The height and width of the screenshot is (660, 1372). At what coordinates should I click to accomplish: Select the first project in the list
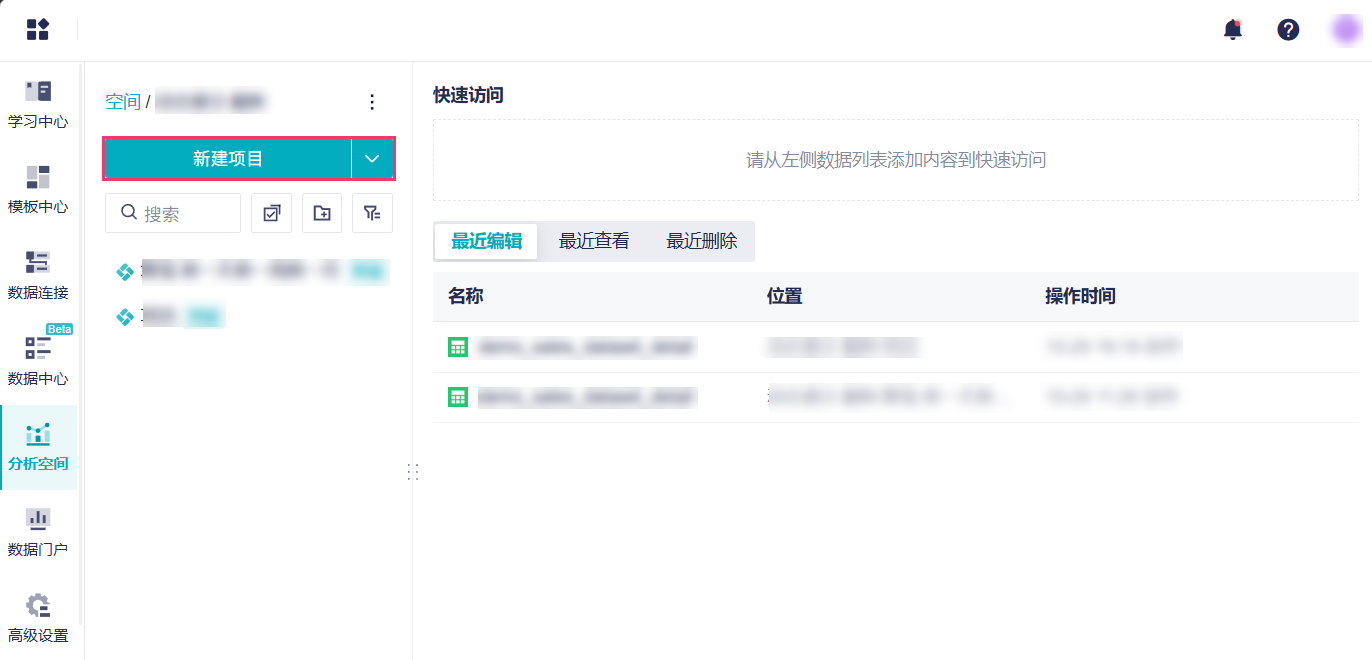(250, 270)
